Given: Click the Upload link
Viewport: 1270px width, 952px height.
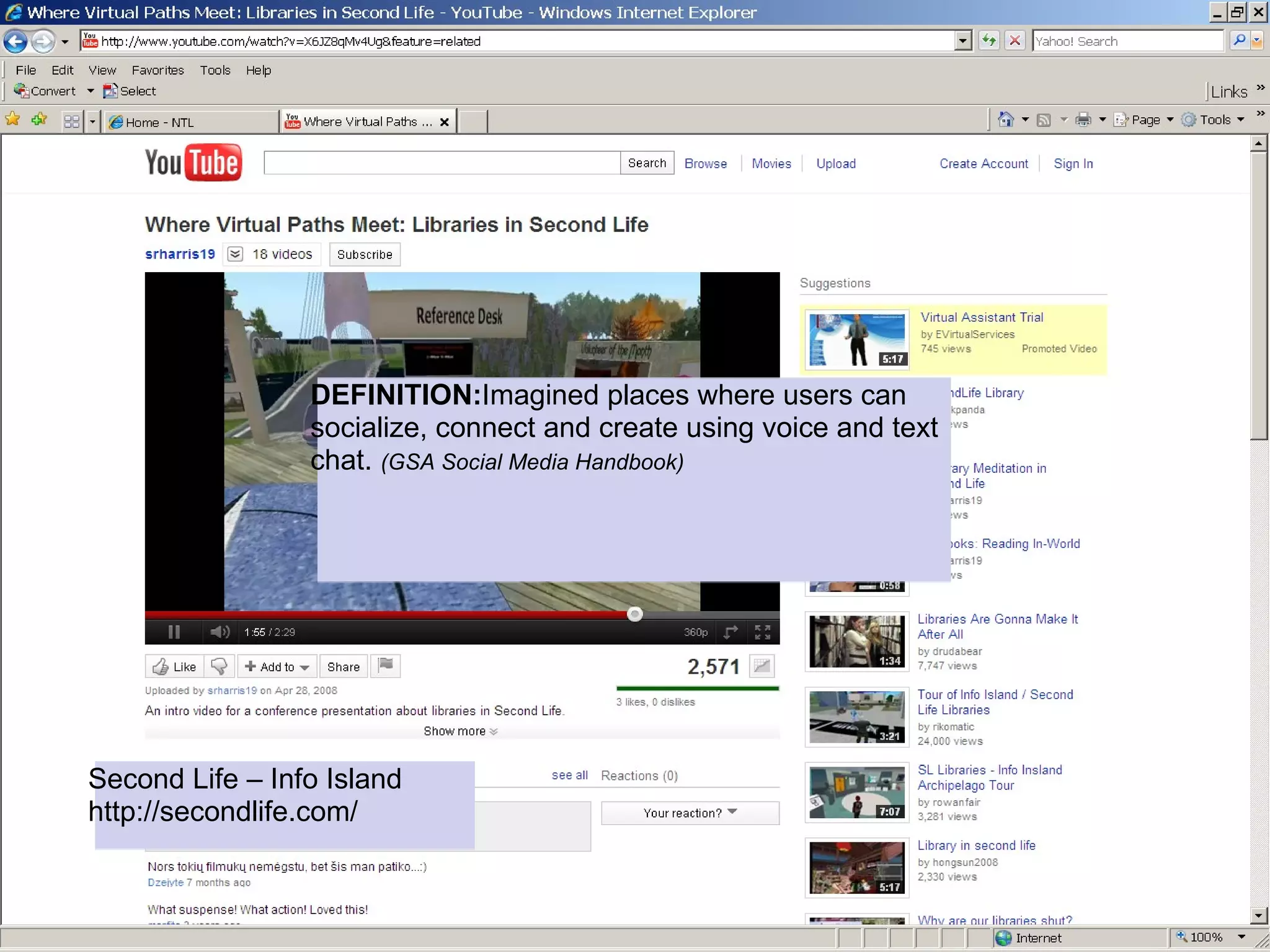Looking at the screenshot, I should click(836, 164).
